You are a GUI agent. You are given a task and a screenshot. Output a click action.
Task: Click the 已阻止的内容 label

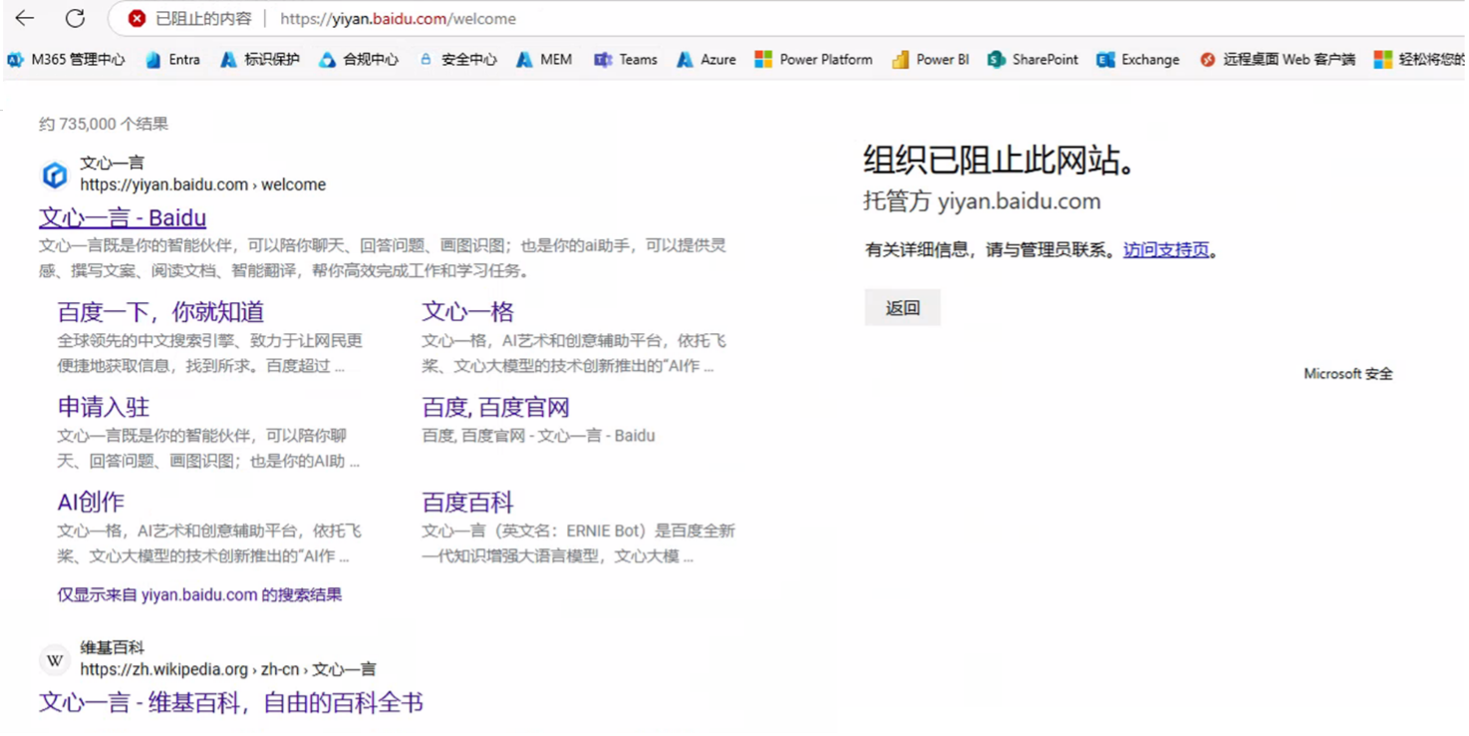coord(203,18)
